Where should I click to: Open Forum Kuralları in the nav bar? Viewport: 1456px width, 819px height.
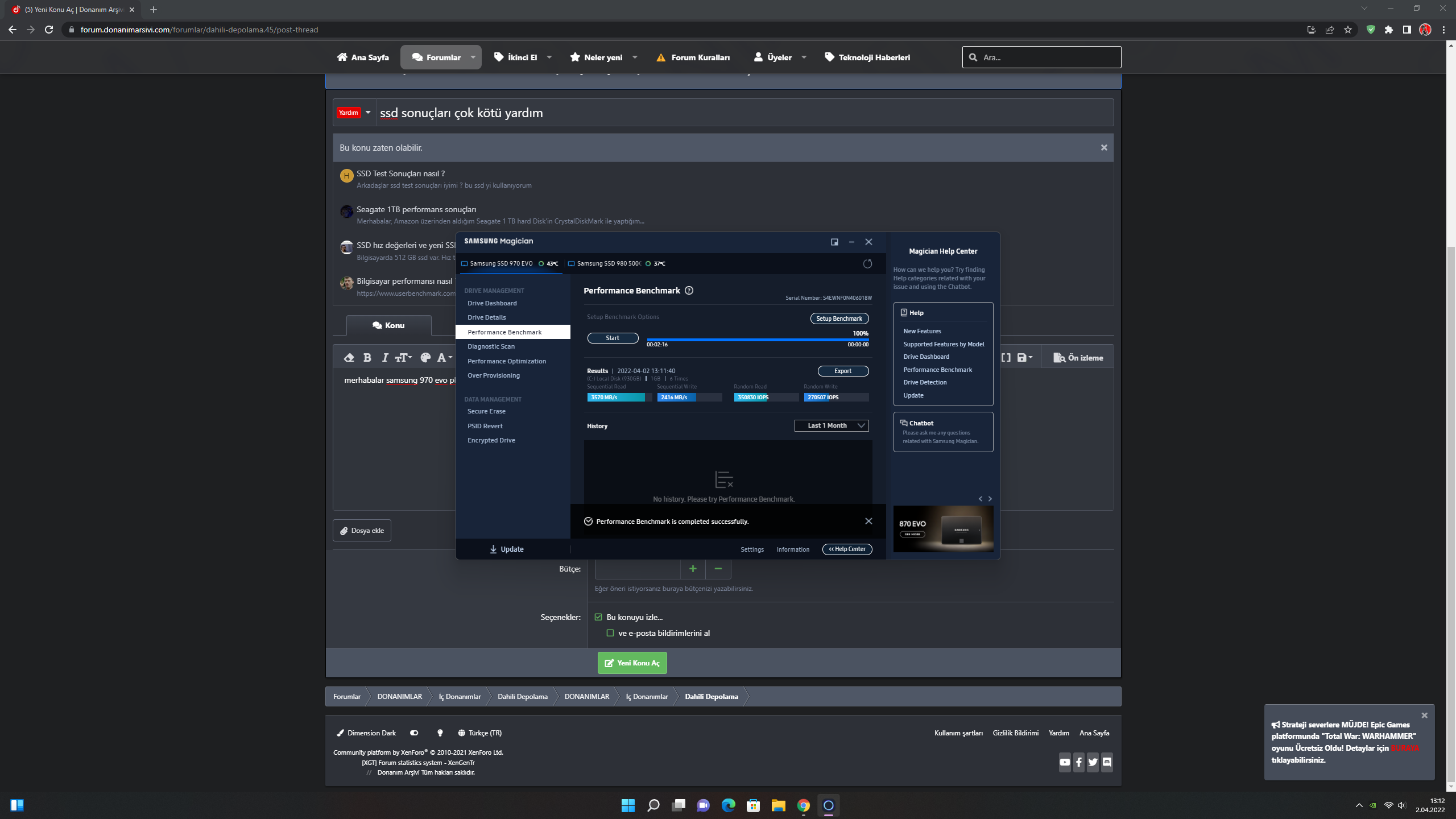pos(693,57)
